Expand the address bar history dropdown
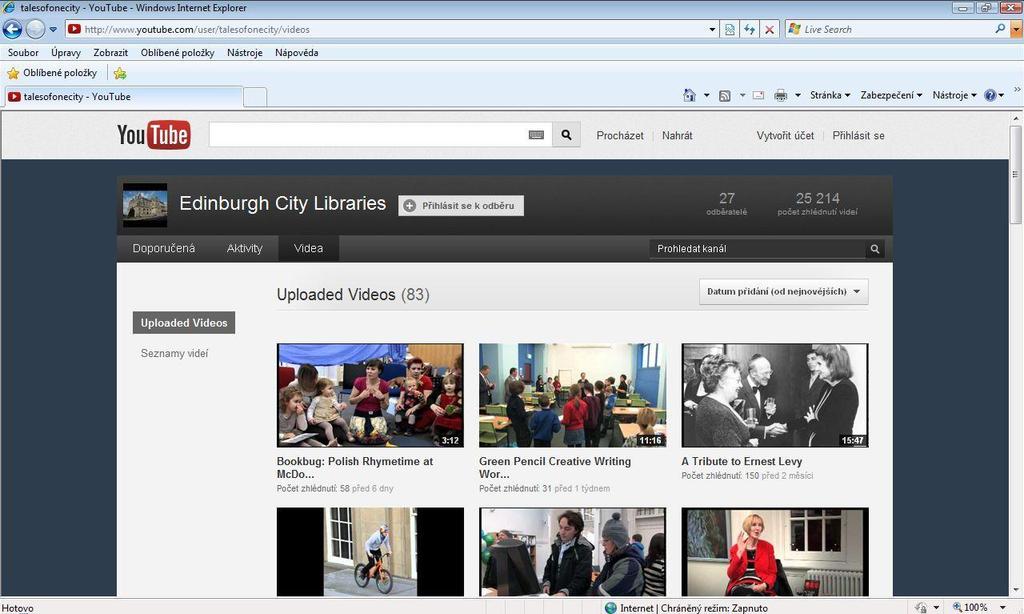Viewport: 1024px width, 614px height. [712, 29]
